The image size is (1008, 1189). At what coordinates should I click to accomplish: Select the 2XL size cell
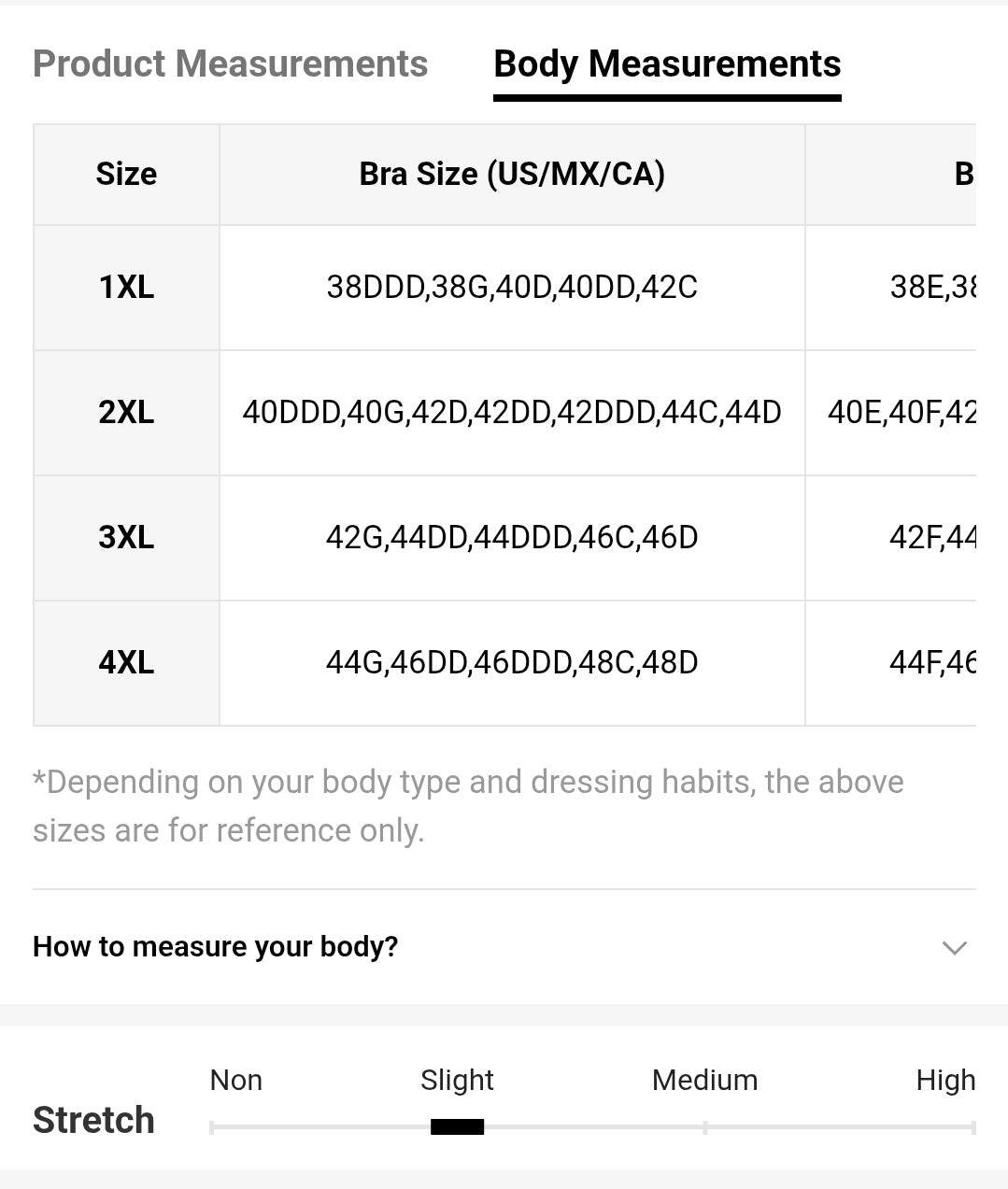point(126,413)
